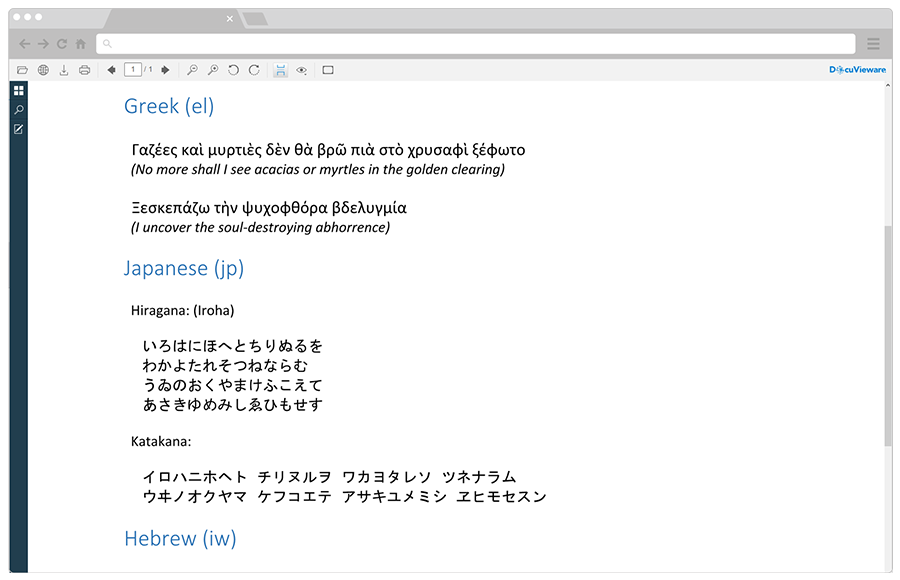Click the 'No more shall I see acacias' line

click(318, 169)
